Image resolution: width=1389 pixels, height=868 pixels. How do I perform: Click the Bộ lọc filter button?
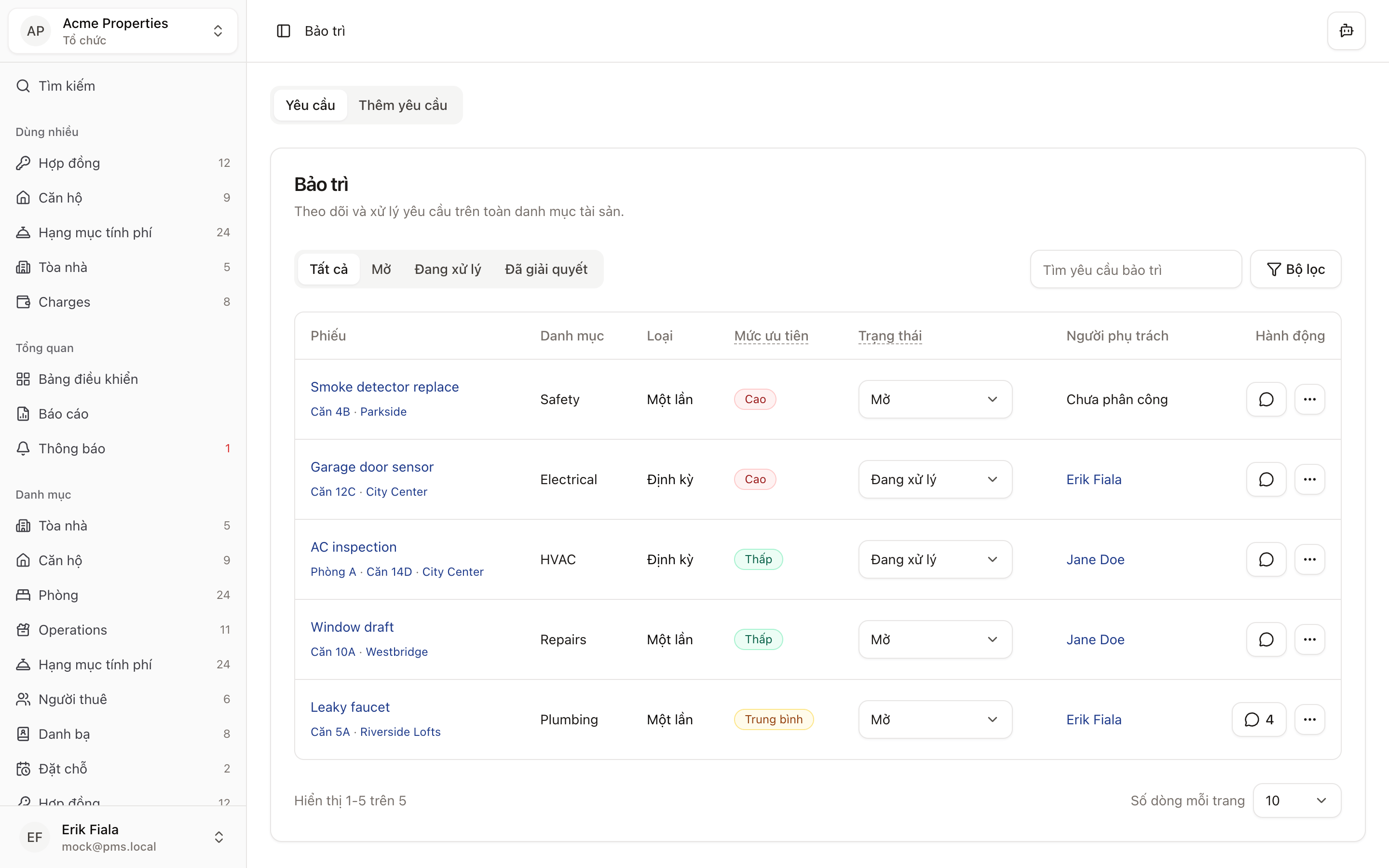[x=1295, y=269]
